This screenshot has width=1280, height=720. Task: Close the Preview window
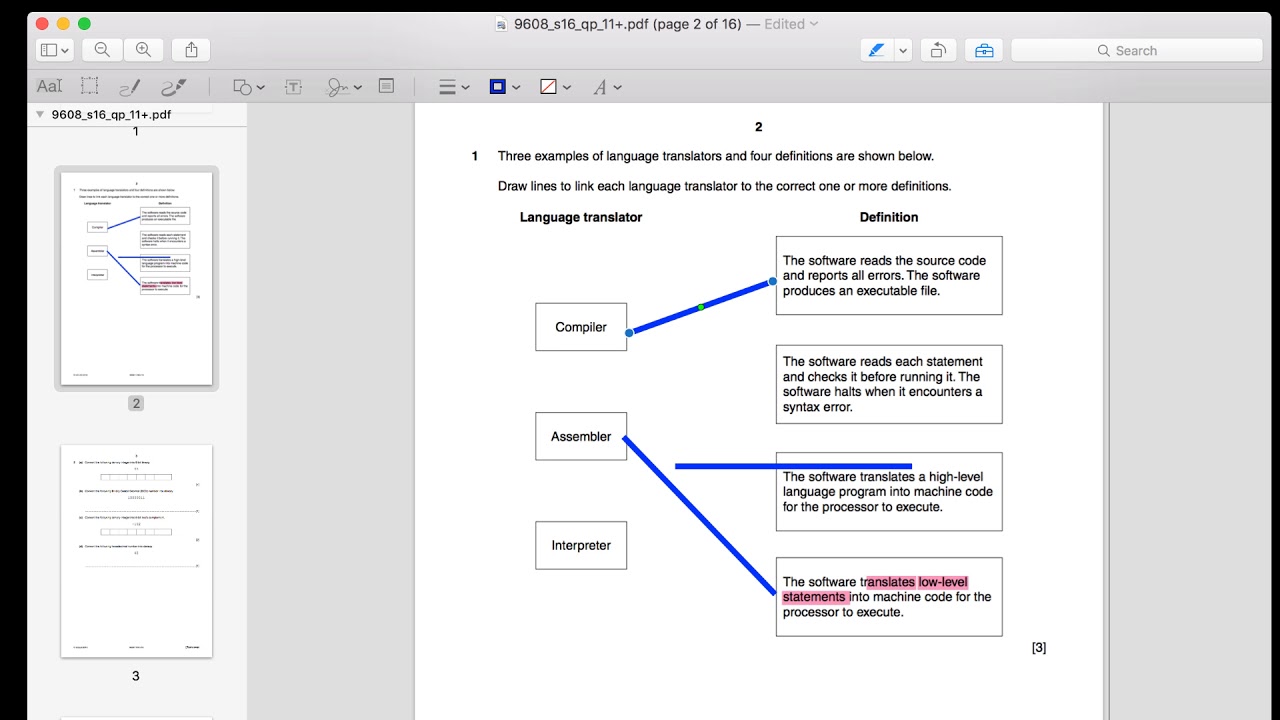[43, 24]
